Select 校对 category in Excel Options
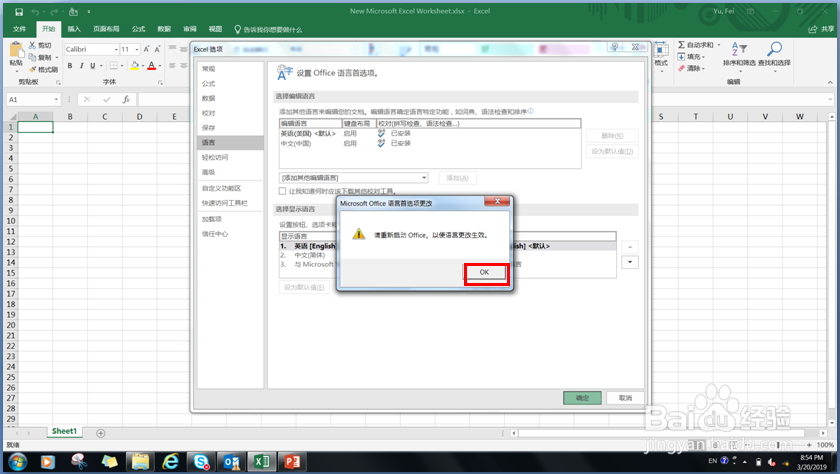840x474 pixels. point(230,113)
